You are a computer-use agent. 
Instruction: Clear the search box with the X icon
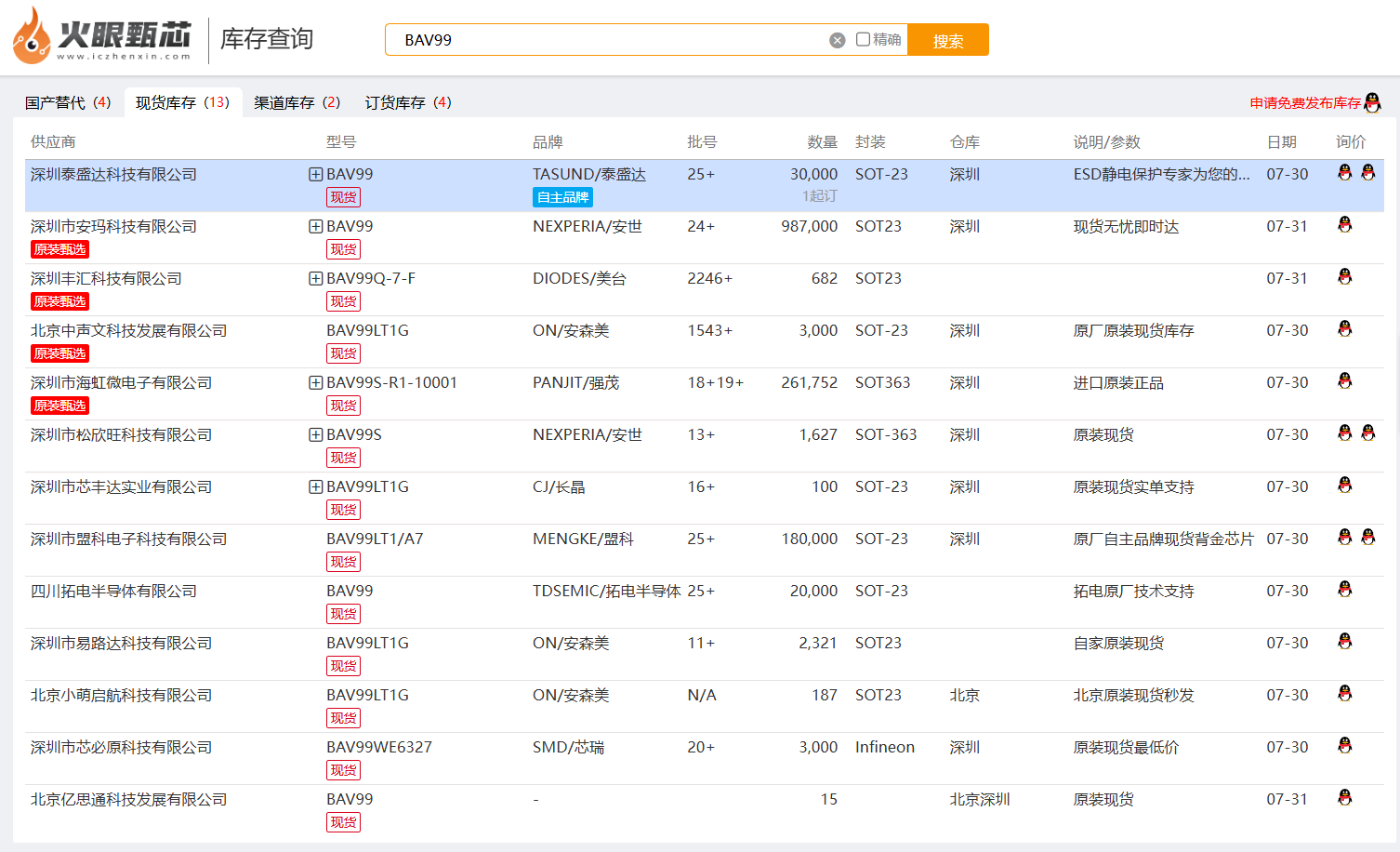tap(838, 40)
